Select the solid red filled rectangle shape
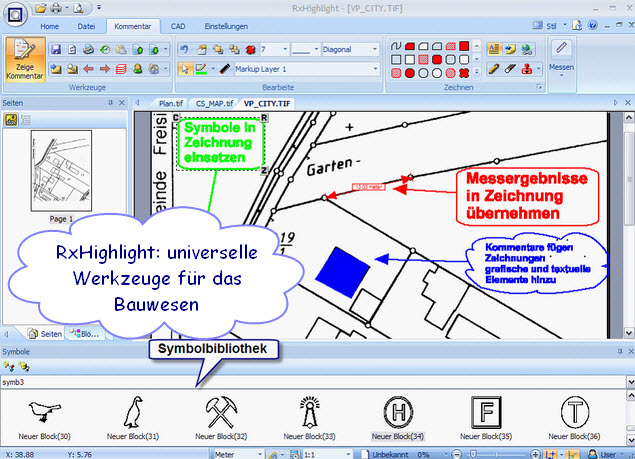 [x=465, y=46]
